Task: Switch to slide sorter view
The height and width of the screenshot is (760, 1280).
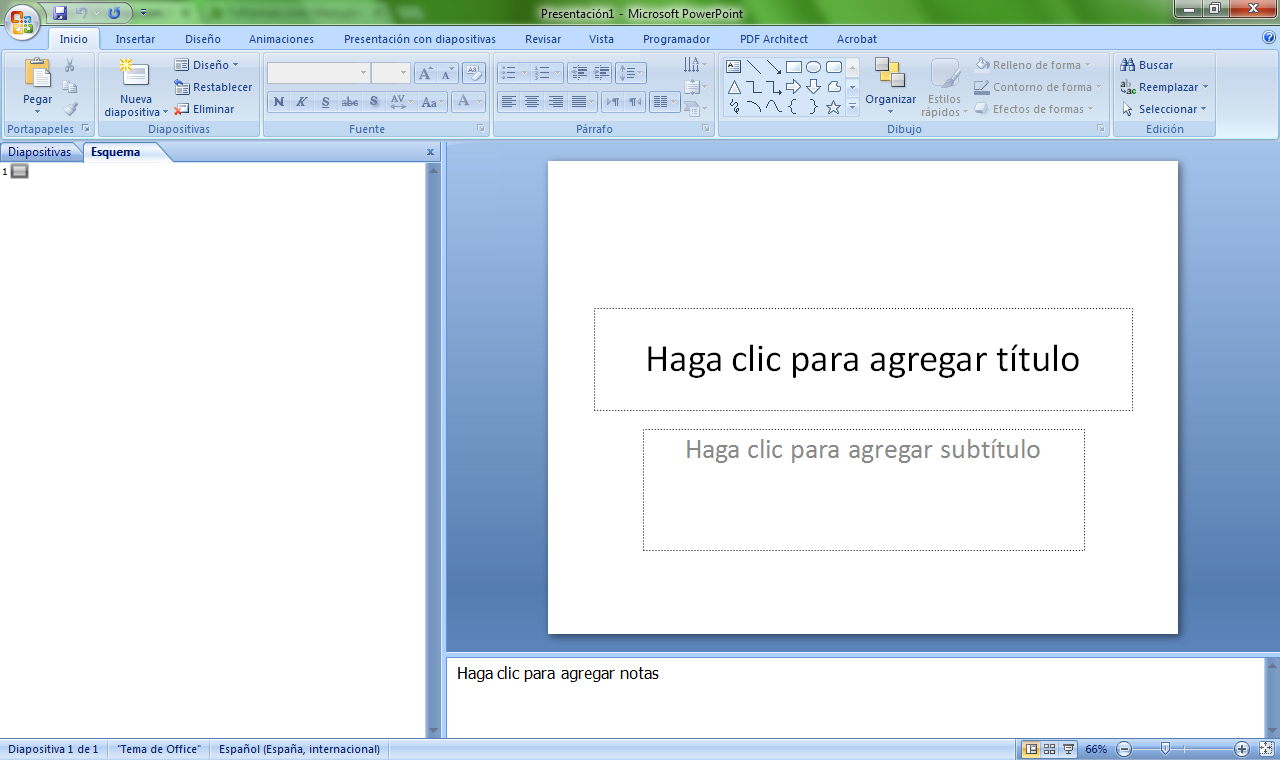Action: (1050, 749)
